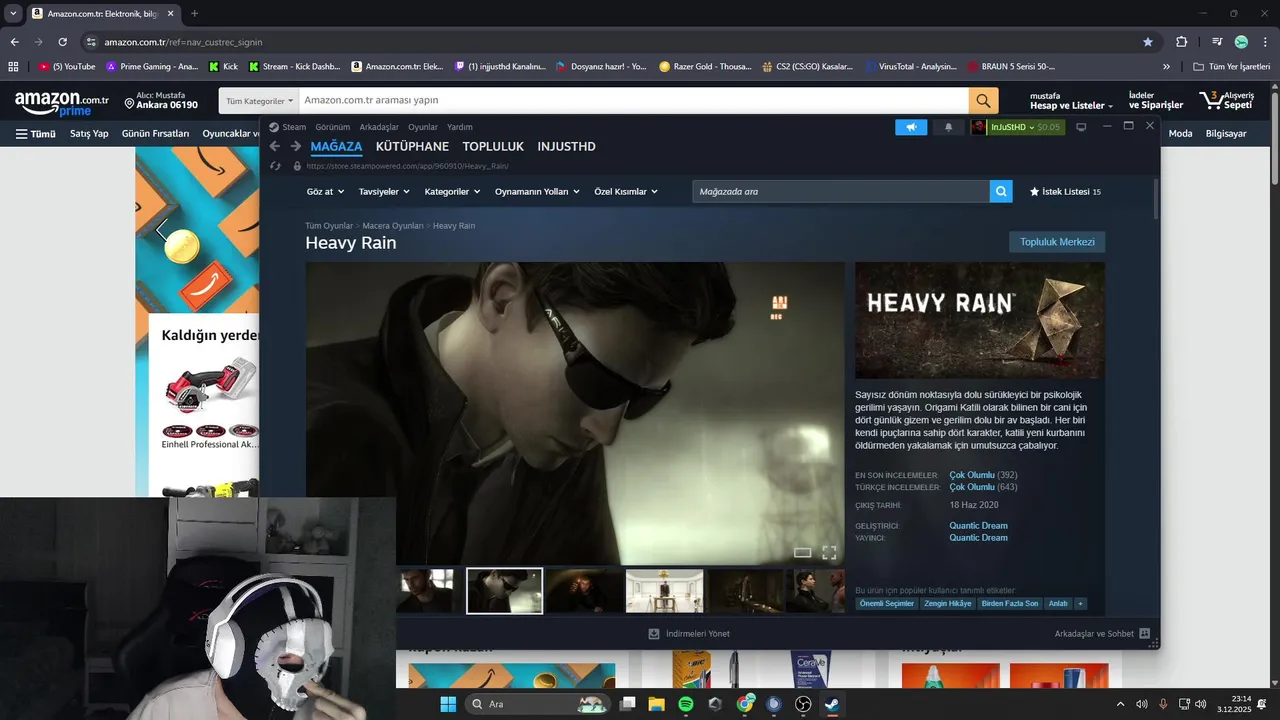
Task: Open İndirmeleri Yönet downloads manager
Action: coord(689,634)
